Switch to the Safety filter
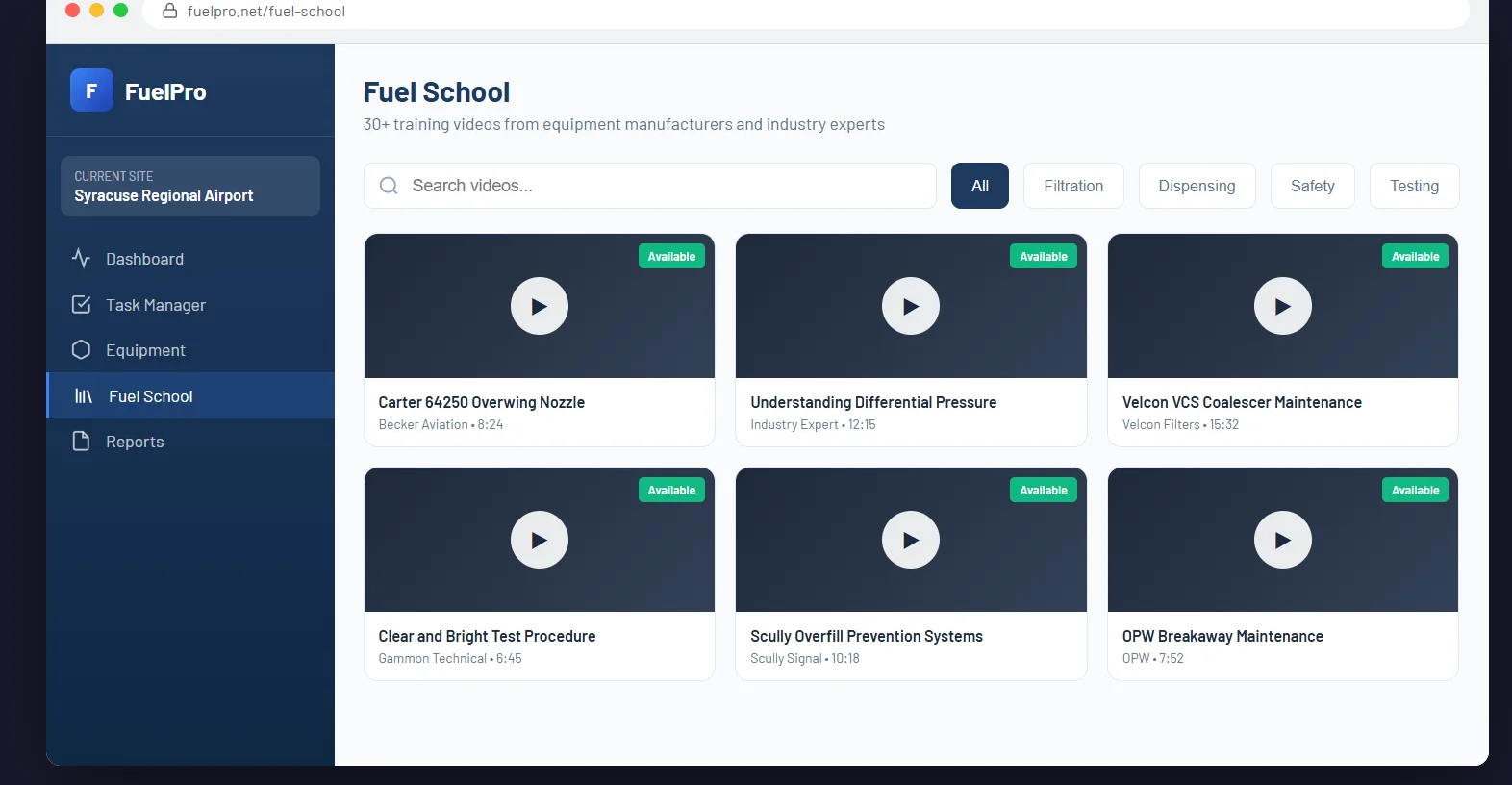 1312,186
